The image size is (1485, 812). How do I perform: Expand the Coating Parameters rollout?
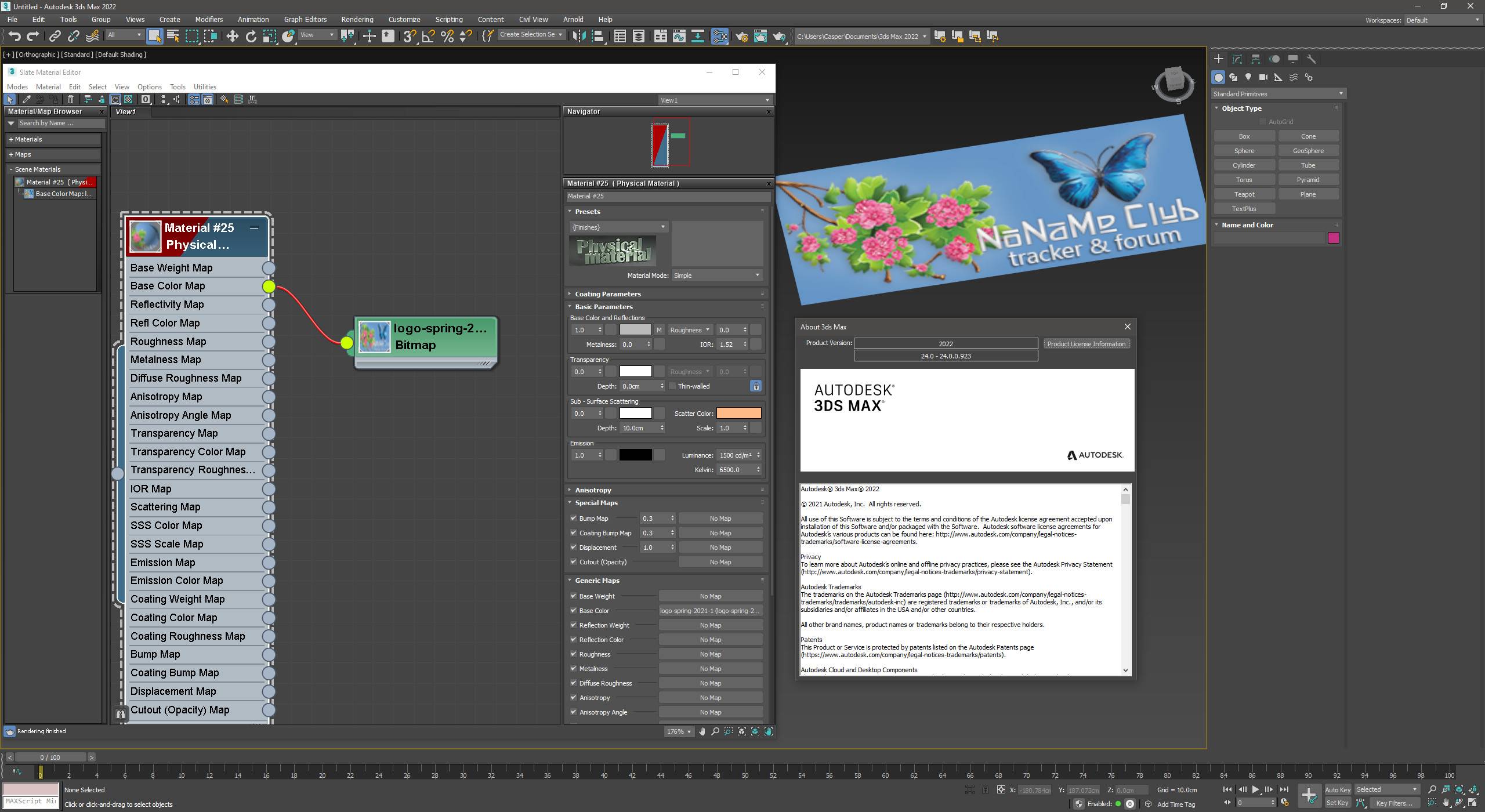[607, 293]
